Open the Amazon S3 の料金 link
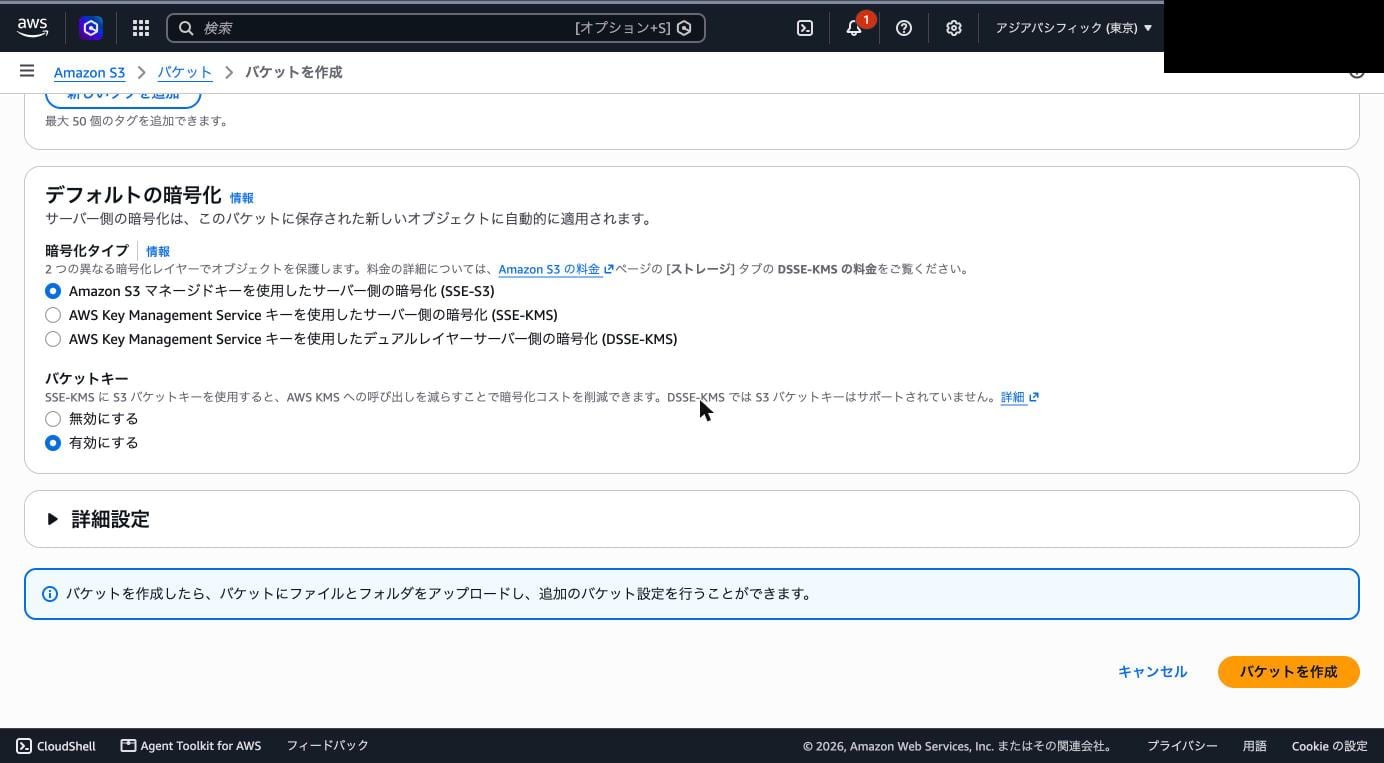 point(556,269)
